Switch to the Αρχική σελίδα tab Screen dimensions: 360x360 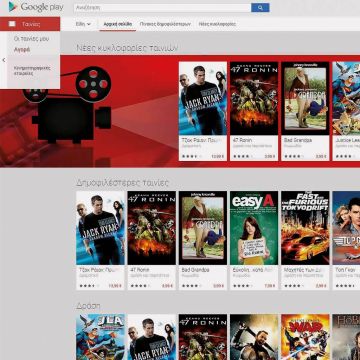118,24
